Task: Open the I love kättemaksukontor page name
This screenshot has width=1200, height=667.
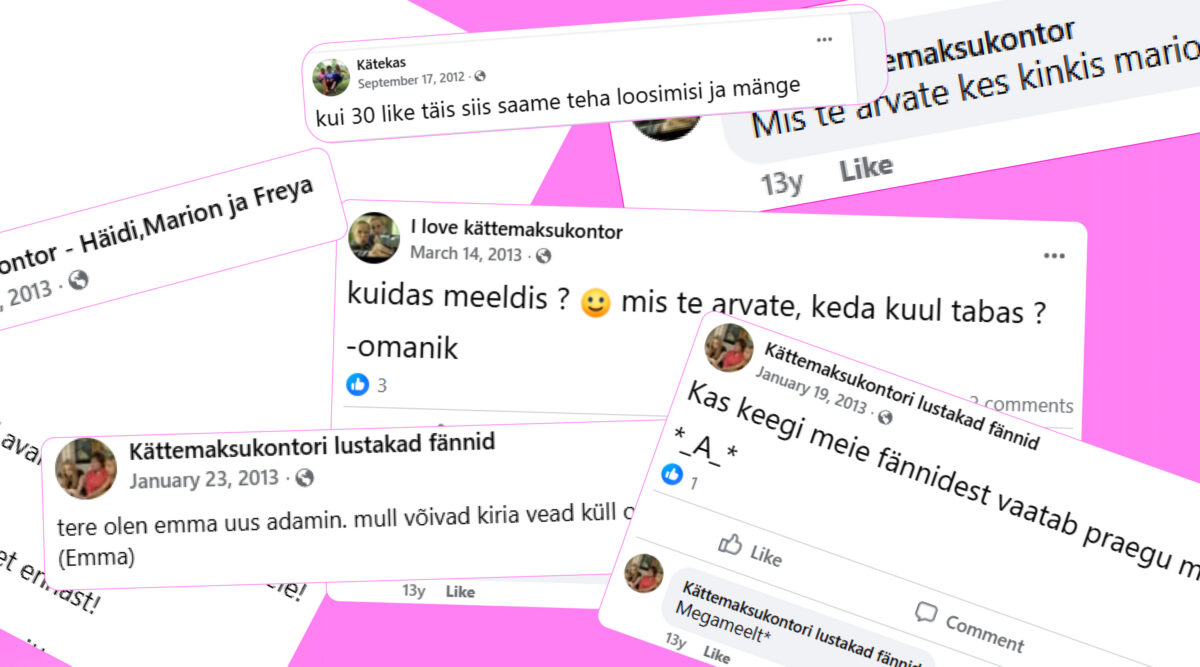Action: click(517, 231)
